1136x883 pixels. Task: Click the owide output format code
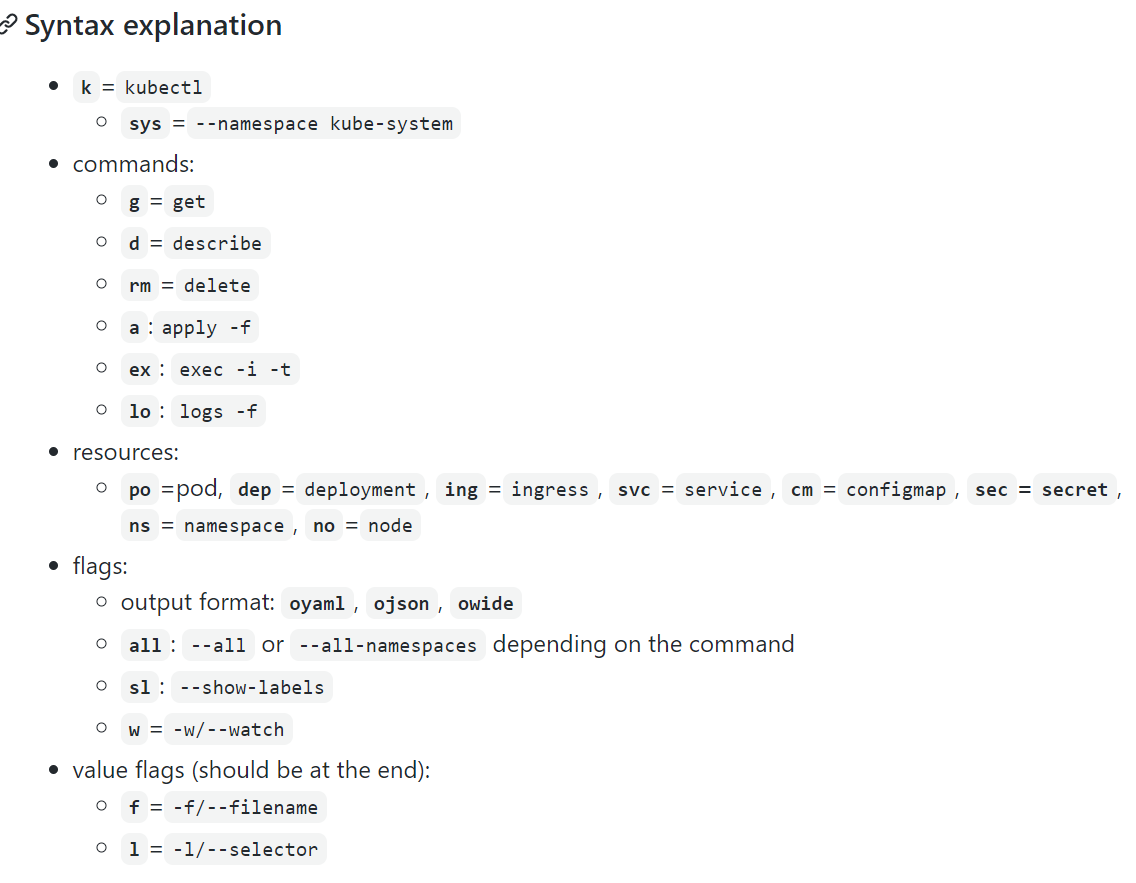485,603
